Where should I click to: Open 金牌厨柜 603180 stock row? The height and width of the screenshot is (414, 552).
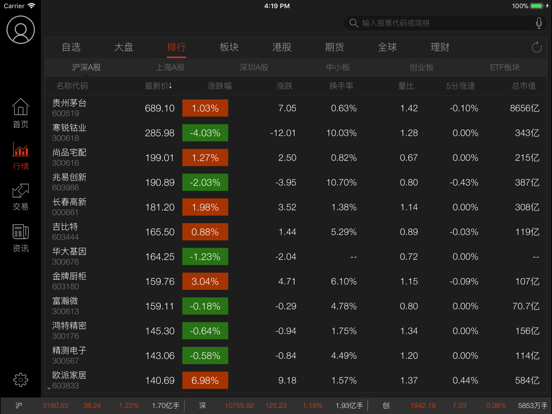tap(296, 281)
